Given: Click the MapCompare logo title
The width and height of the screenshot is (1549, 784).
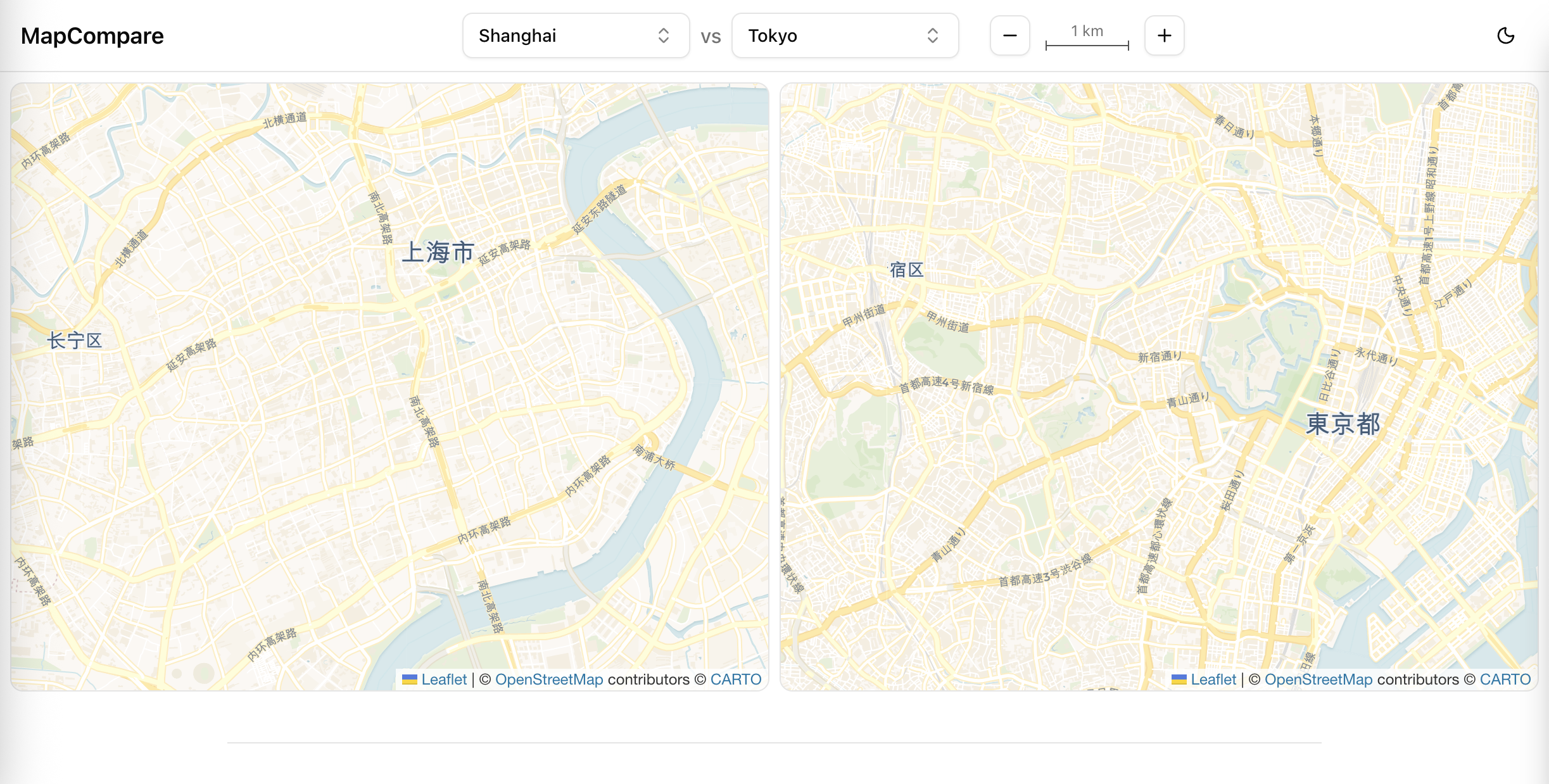Looking at the screenshot, I should [x=92, y=36].
